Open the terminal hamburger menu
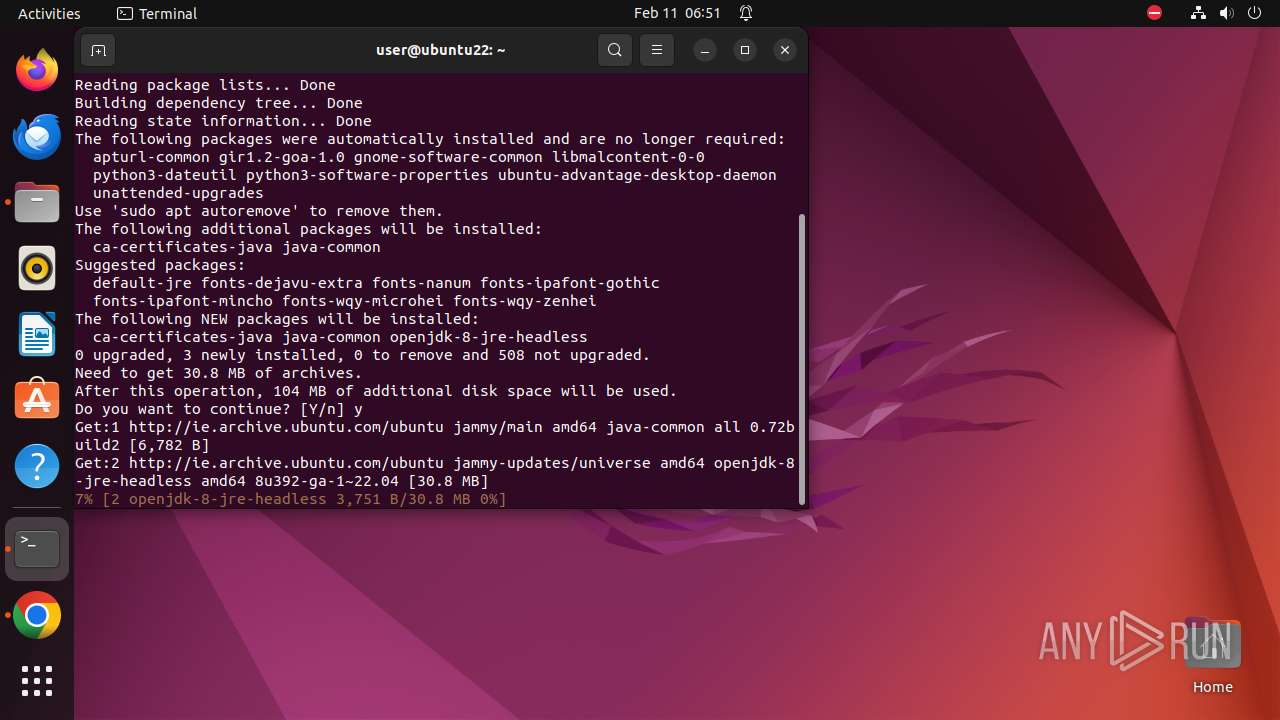The image size is (1280, 720). tap(657, 50)
